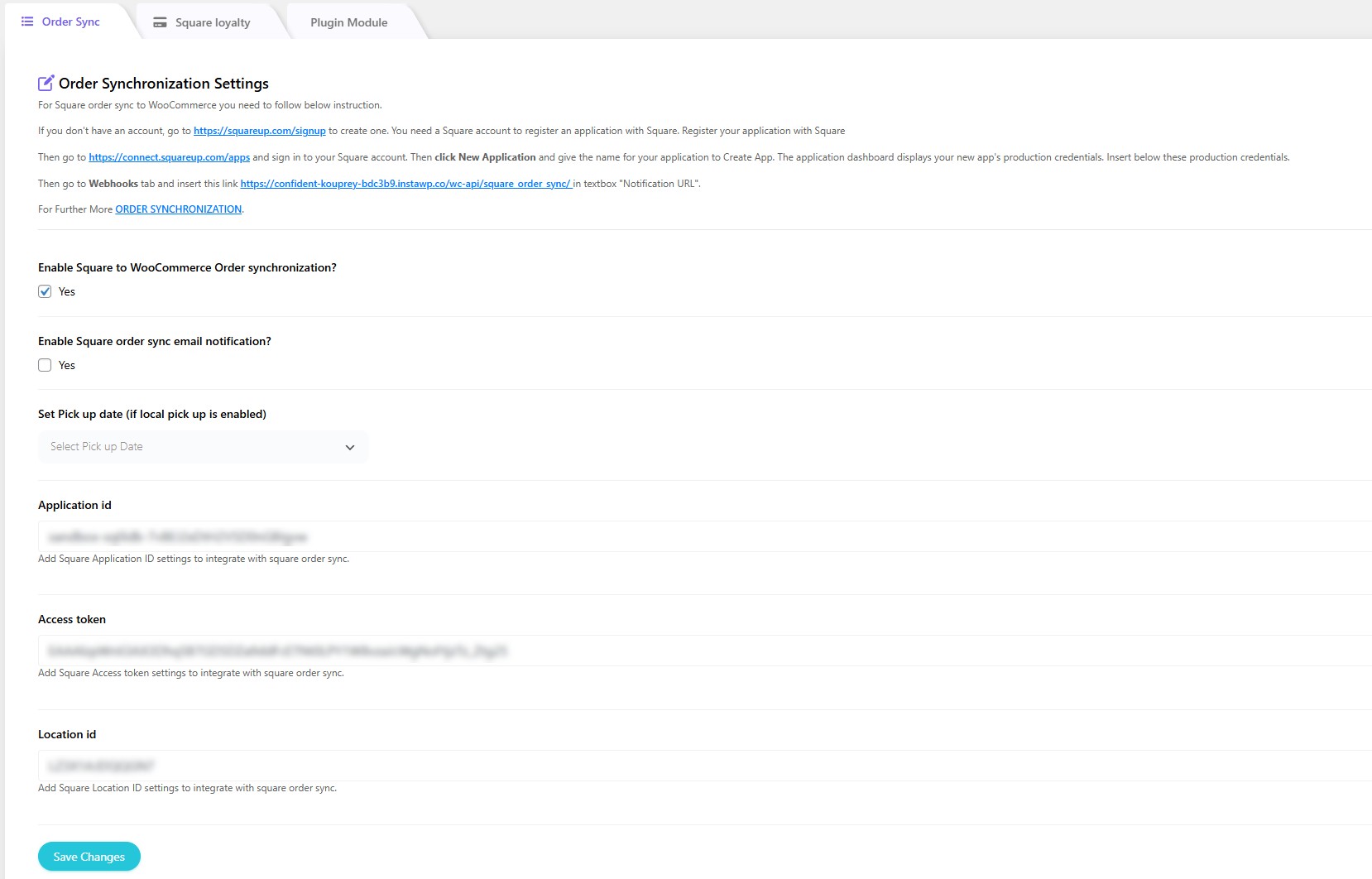Switch to the Plugin Module tab
The width and height of the screenshot is (1372, 879).
pyautogui.click(x=348, y=22)
